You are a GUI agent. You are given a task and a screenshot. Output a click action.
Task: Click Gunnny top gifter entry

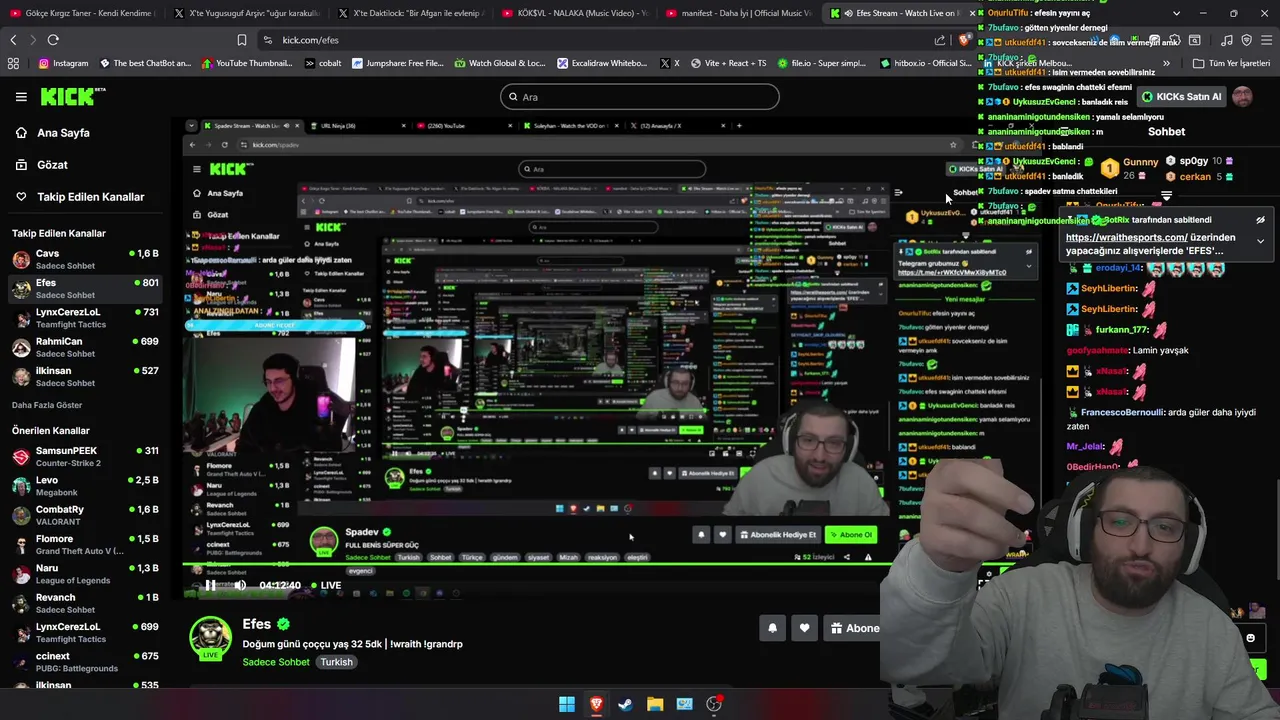pyautogui.click(x=1129, y=168)
